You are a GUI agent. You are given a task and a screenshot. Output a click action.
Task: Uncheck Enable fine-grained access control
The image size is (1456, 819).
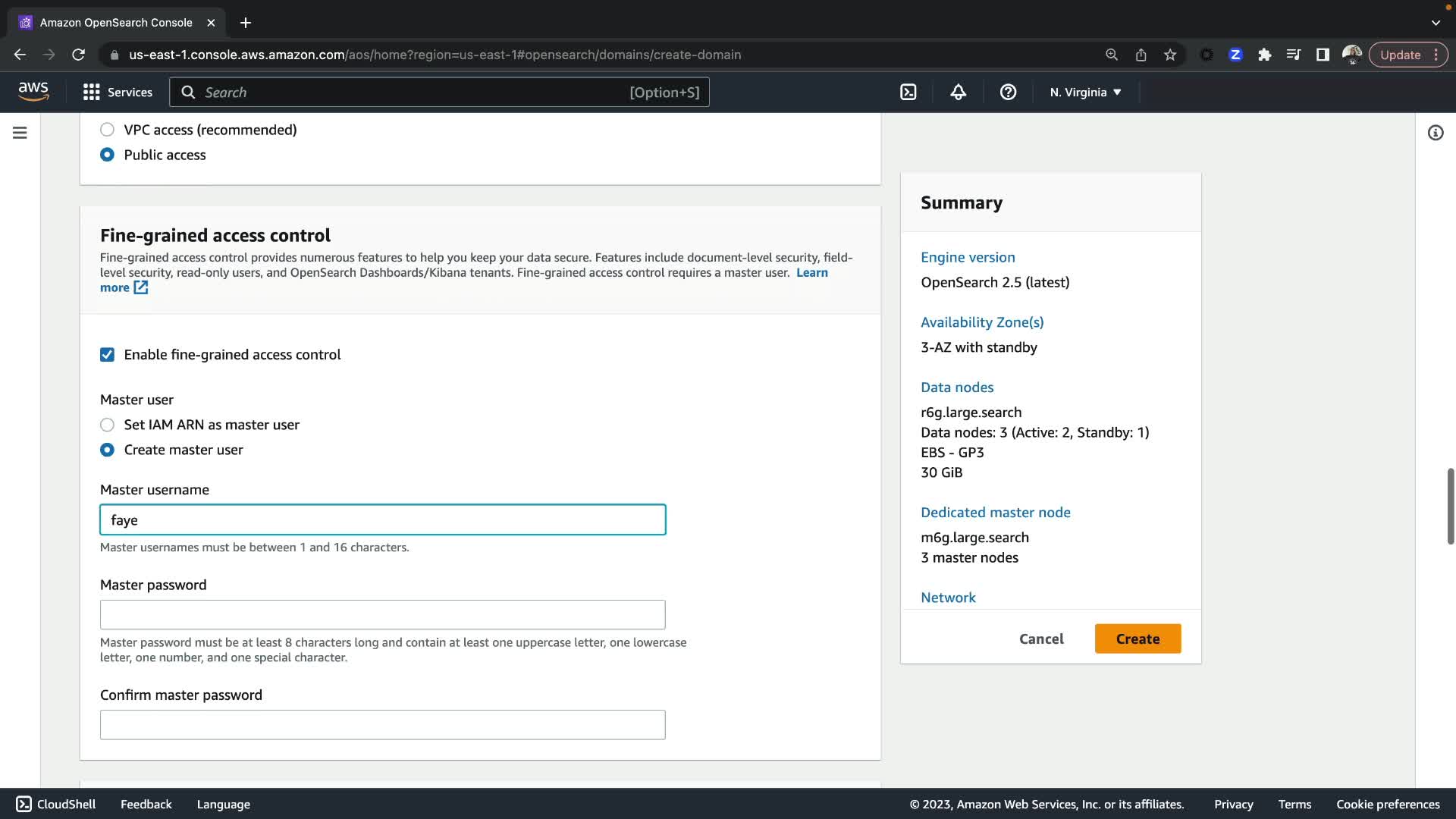coord(107,355)
